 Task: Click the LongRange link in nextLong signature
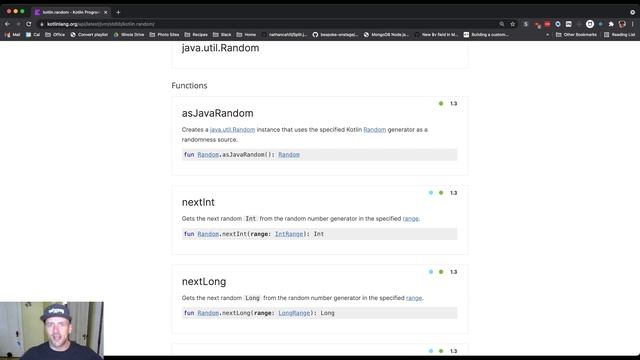click(294, 313)
